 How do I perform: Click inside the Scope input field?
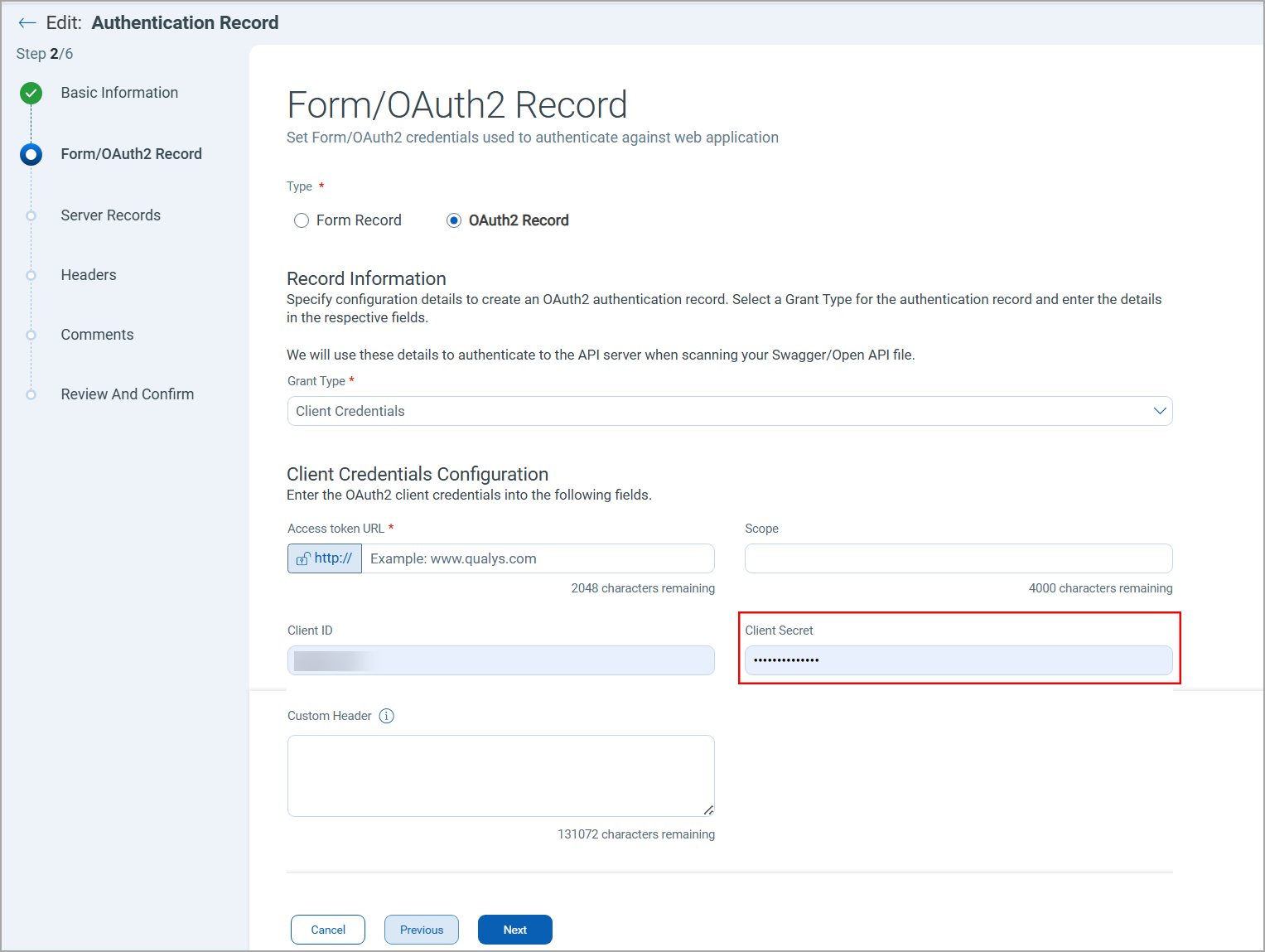tap(958, 558)
